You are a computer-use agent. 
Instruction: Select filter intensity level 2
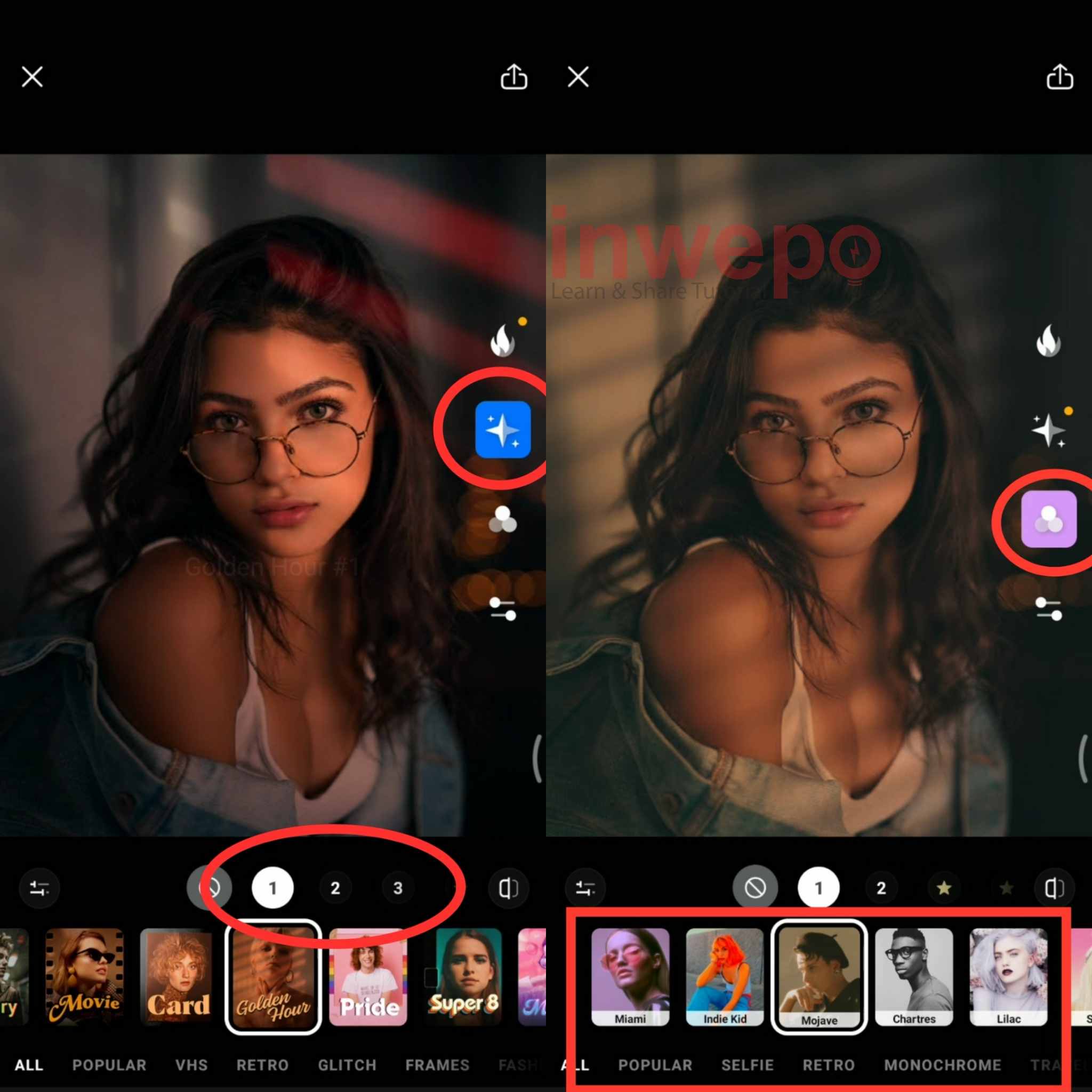336,887
